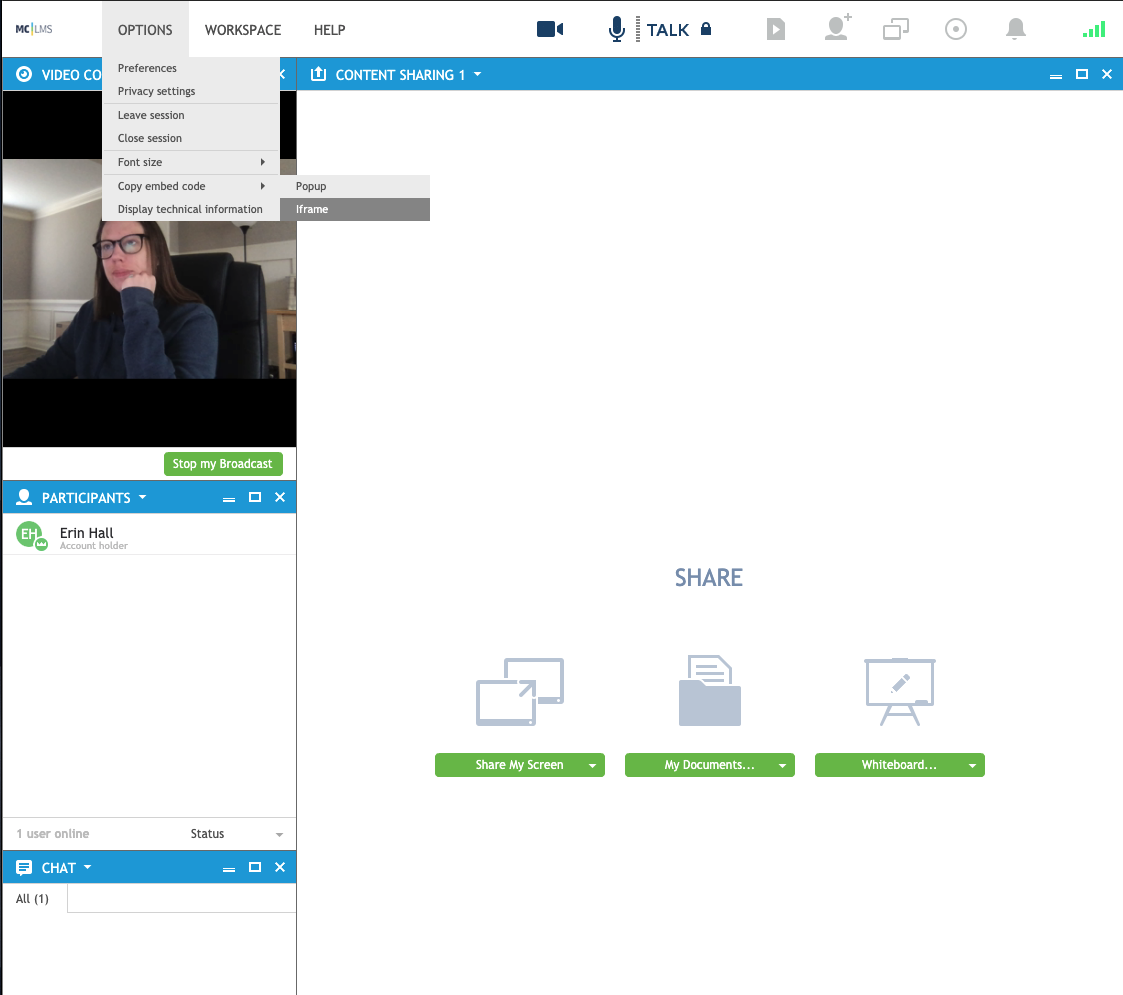Maximize the Content Sharing panel

point(1081,74)
